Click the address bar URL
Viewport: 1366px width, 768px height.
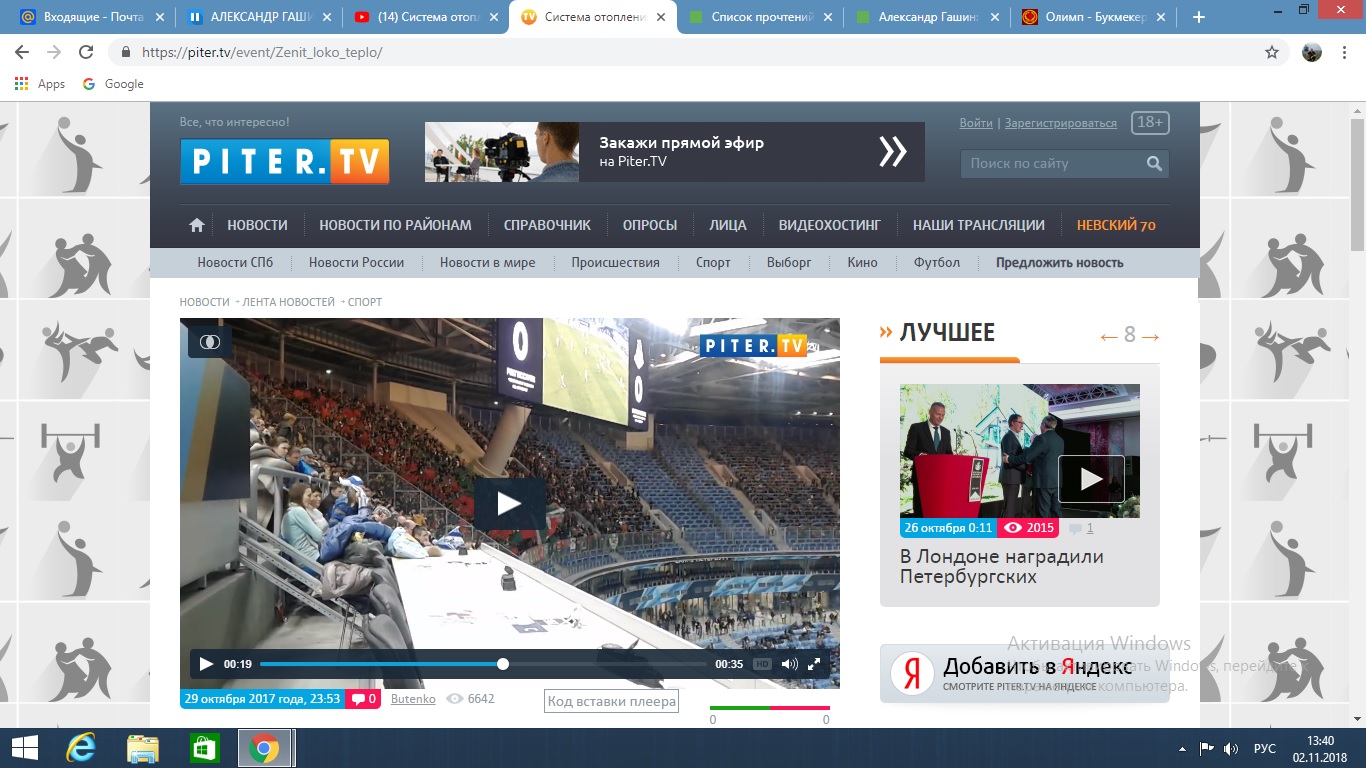[x=262, y=52]
